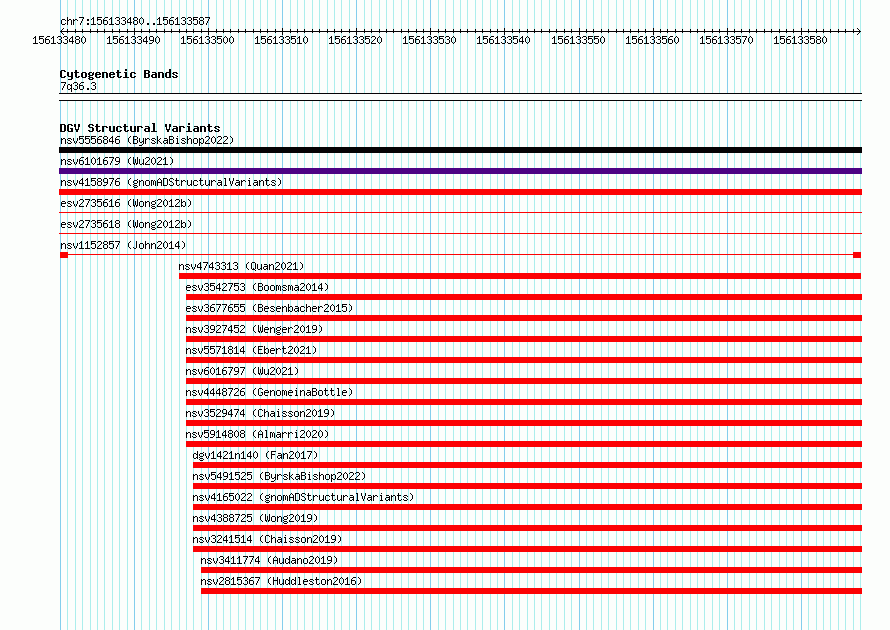Click nsv3411774 (Audano2019) label
Viewport: 890px width, 630px height.
[269, 560]
